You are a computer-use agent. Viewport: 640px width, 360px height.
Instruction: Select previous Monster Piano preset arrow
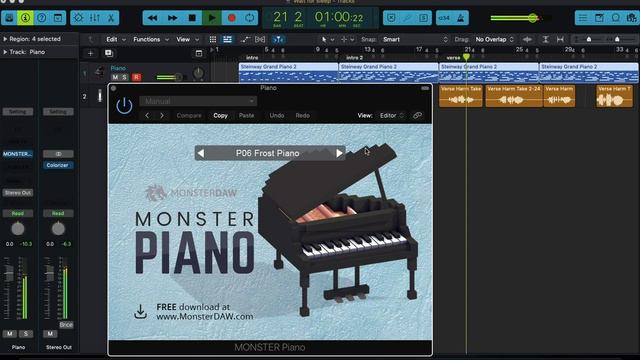[x=201, y=153]
